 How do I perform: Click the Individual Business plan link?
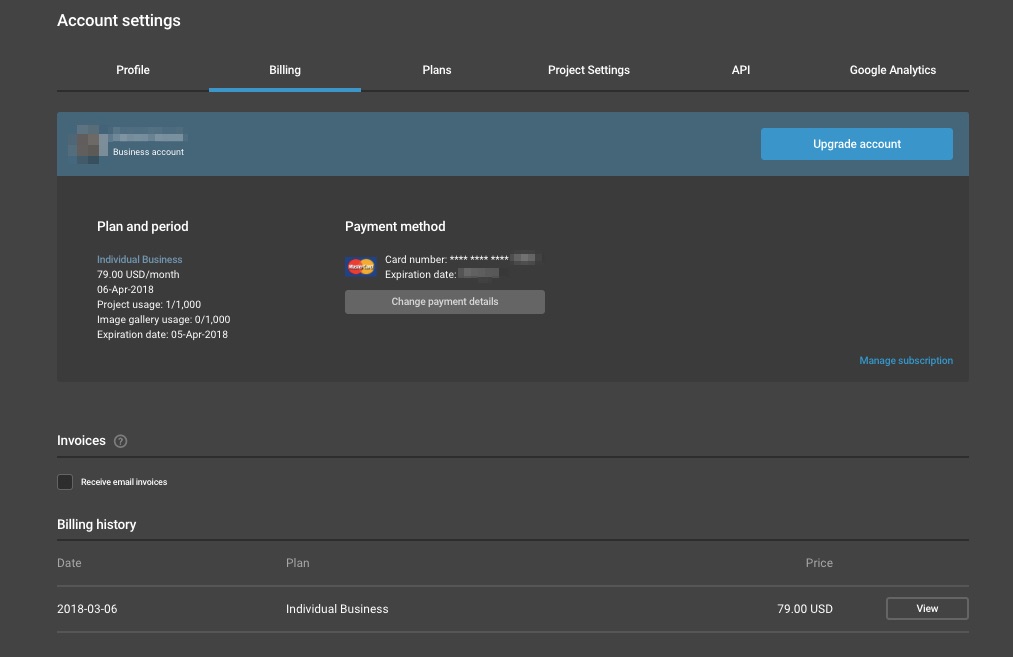pos(140,260)
